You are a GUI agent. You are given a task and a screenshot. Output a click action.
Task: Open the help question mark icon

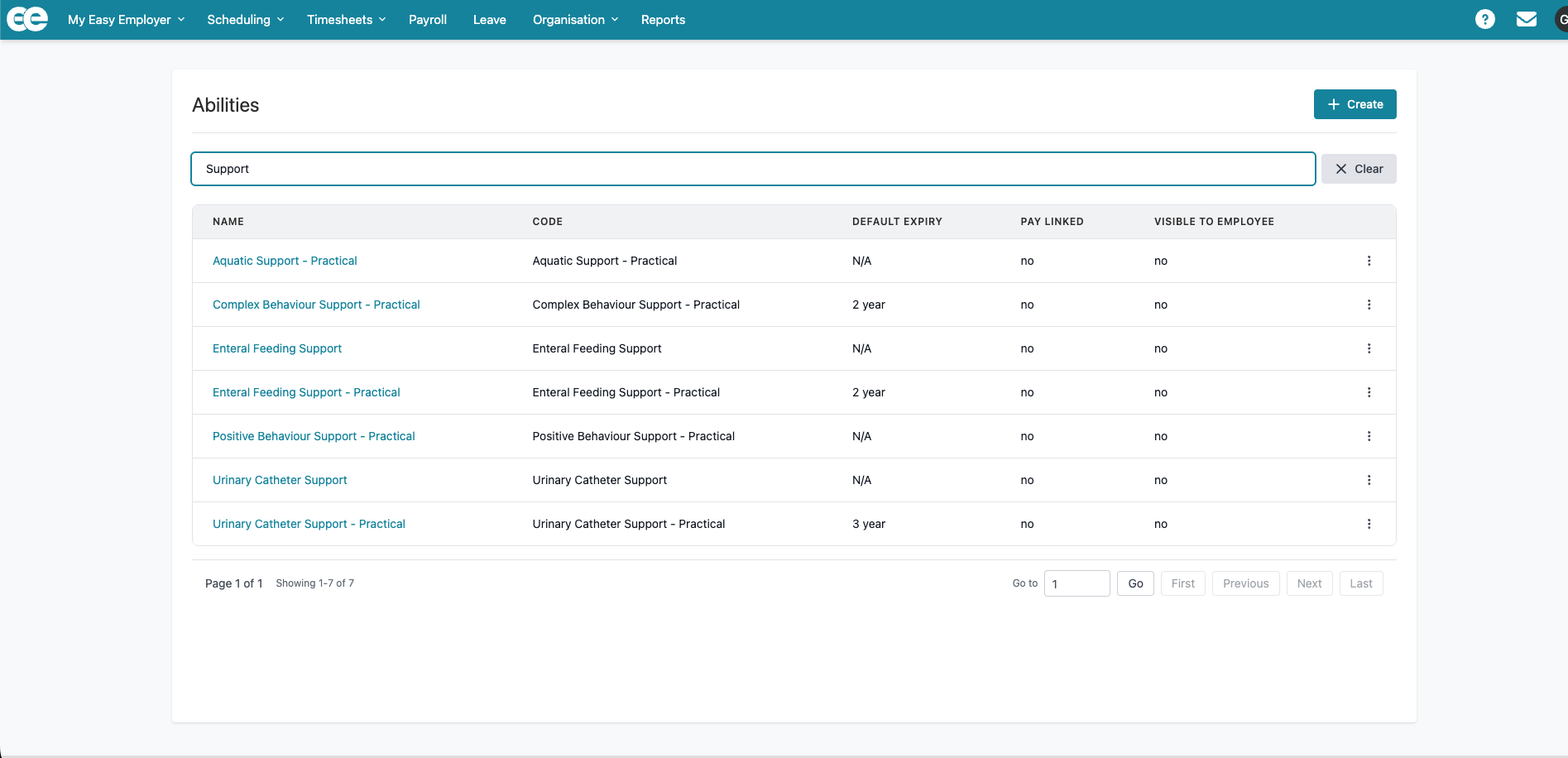(1485, 19)
